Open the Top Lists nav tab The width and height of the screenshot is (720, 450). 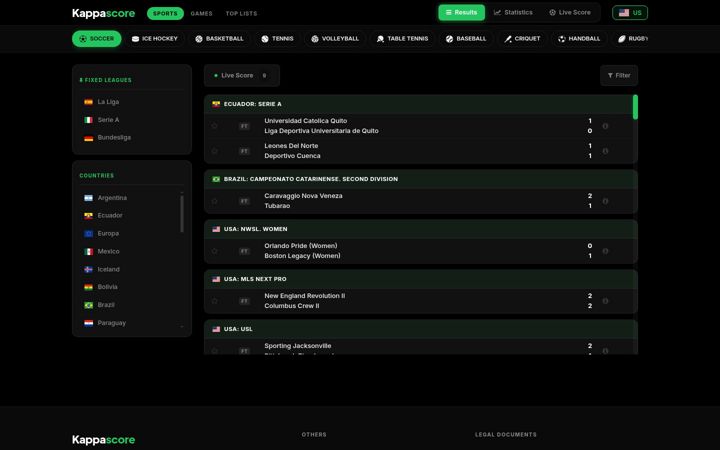242,13
